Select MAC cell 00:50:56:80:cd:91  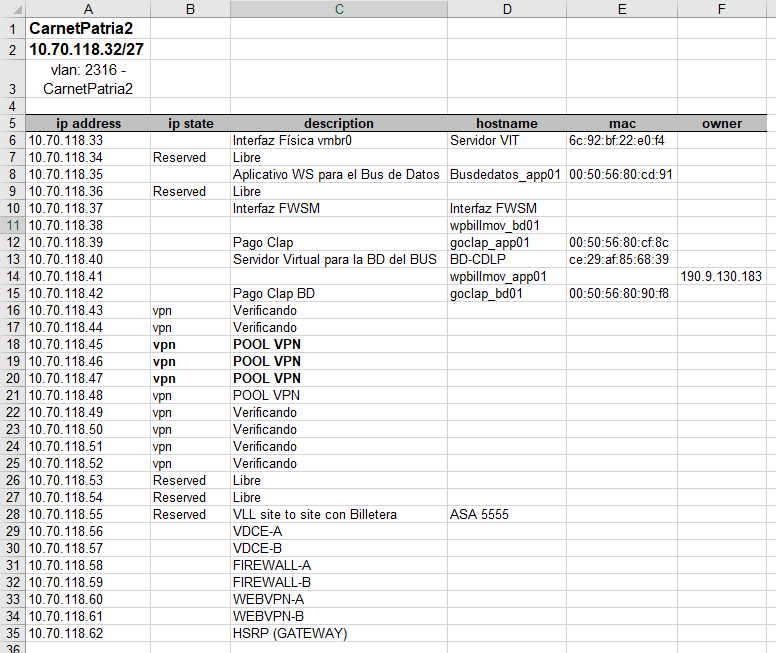point(622,174)
